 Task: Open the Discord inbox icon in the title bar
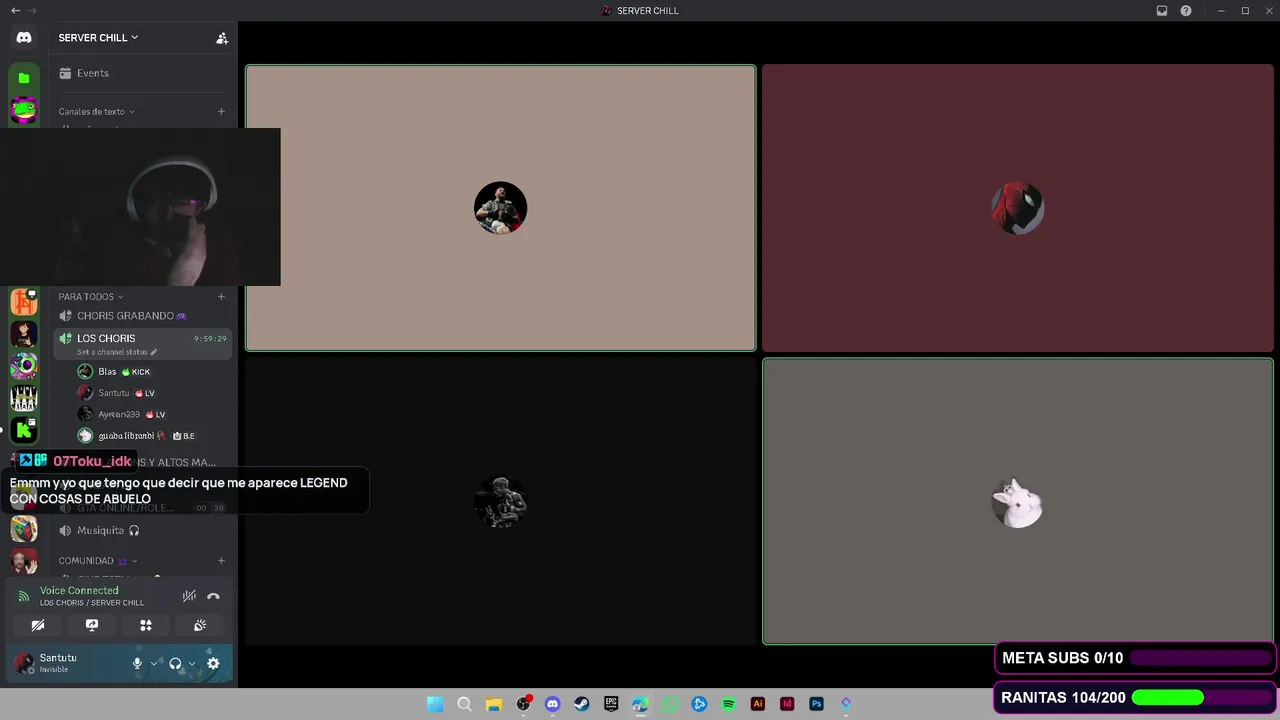point(1162,11)
